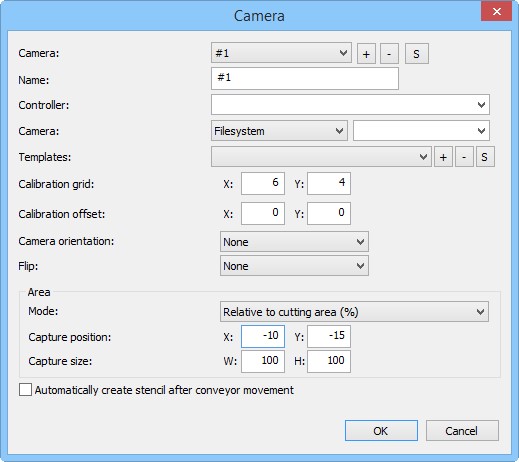Open the Filesystem camera type dropdown

[x=279, y=131]
